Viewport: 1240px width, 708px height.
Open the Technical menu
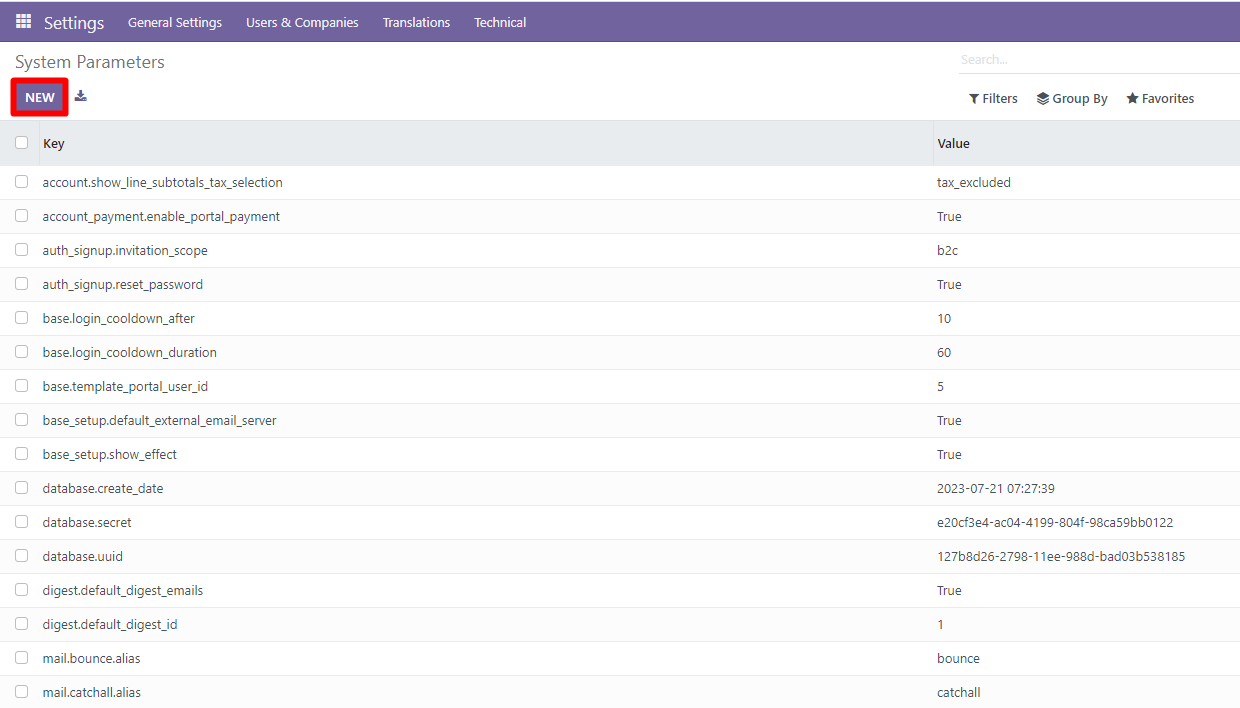[x=500, y=21]
